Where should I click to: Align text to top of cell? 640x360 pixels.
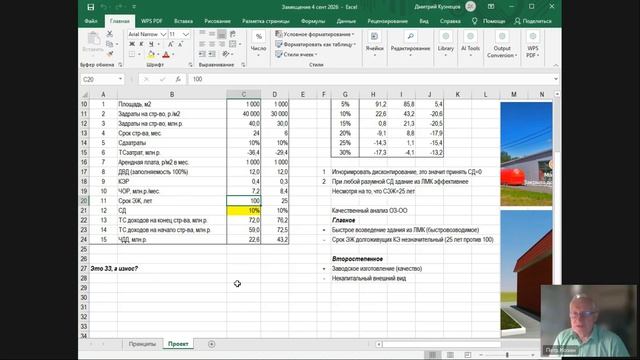pos(202,34)
